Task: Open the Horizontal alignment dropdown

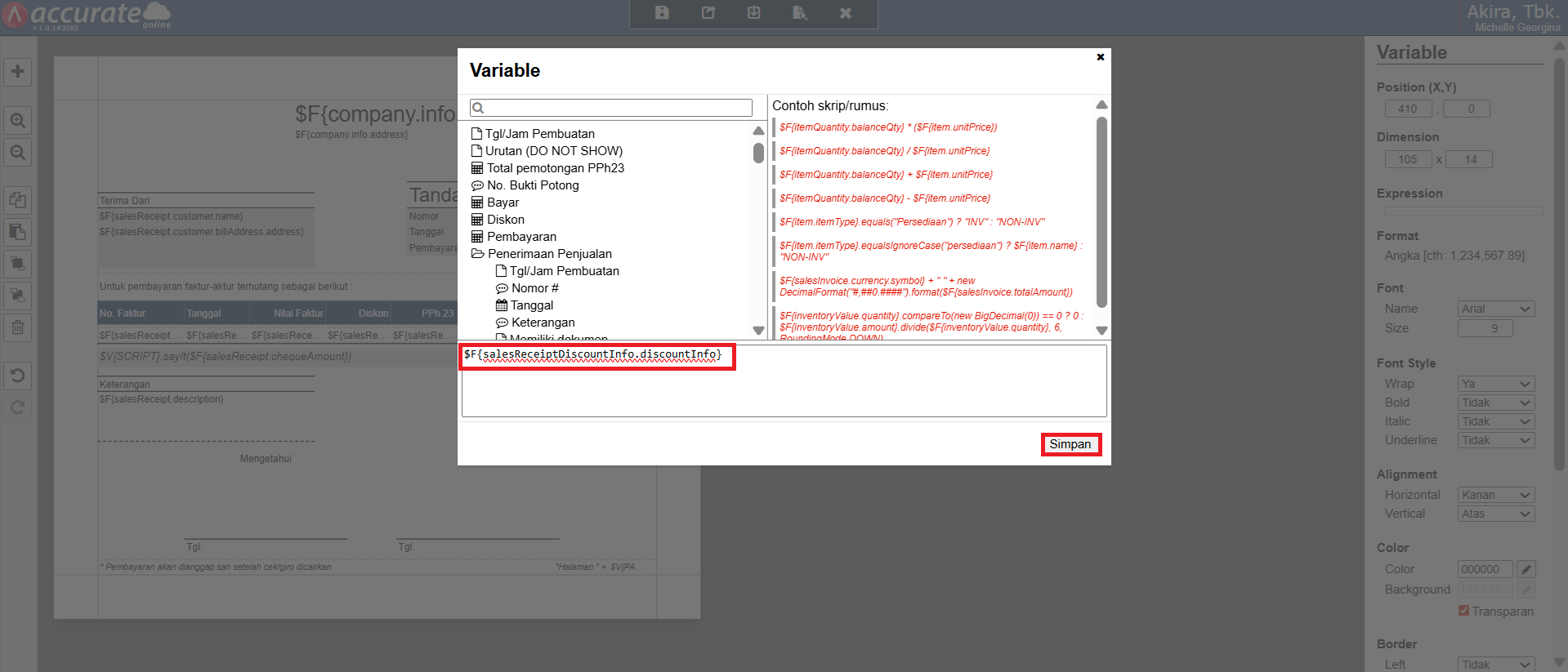Action: [x=1495, y=495]
